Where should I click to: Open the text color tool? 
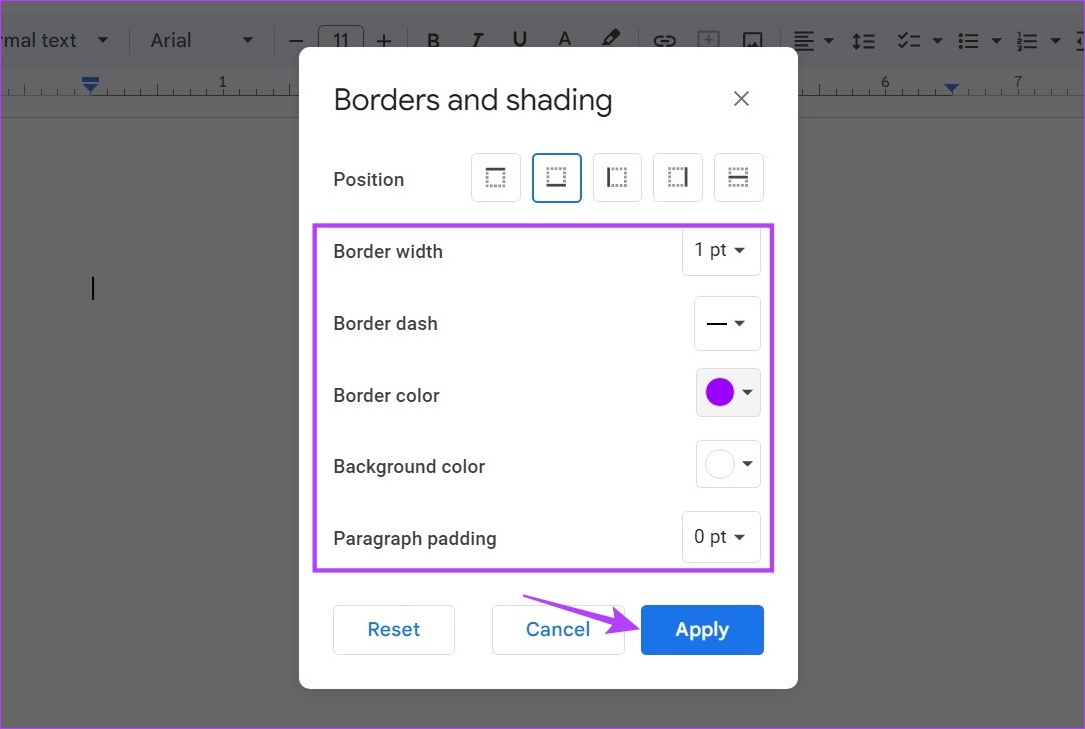pyautogui.click(x=565, y=39)
